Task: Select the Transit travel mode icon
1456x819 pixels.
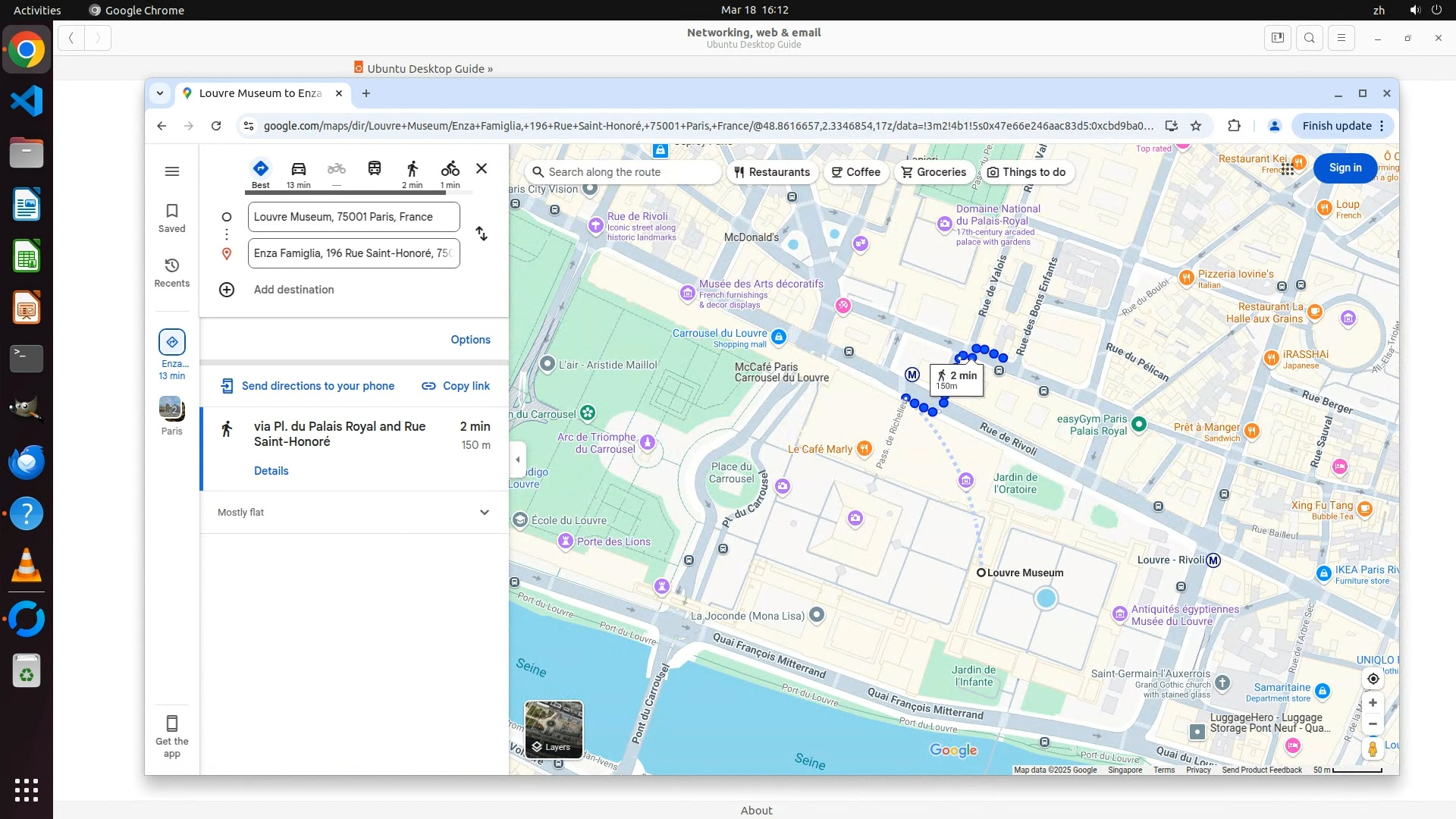Action: pyautogui.click(x=374, y=168)
